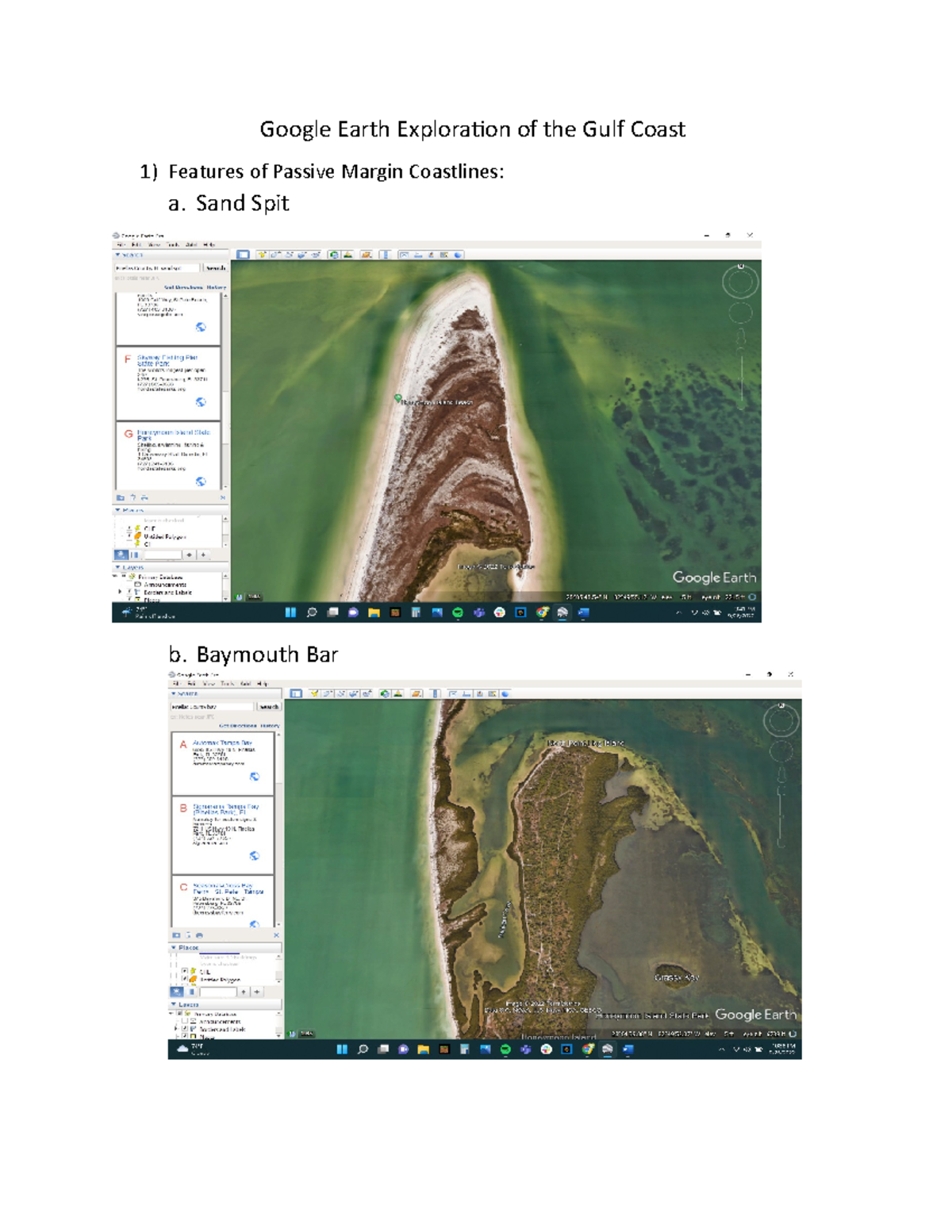Click the Save Image toolbar icon
This screenshot has height=1232, width=952.
pyautogui.click(x=430, y=254)
